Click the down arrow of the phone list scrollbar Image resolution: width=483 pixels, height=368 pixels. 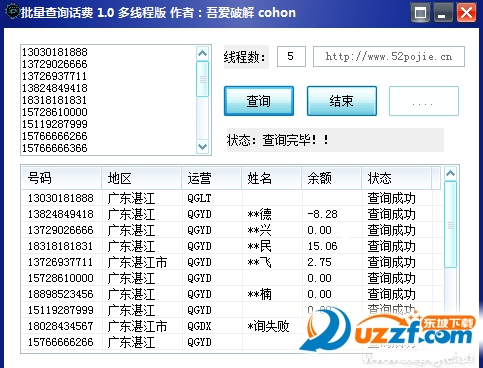click(x=202, y=147)
